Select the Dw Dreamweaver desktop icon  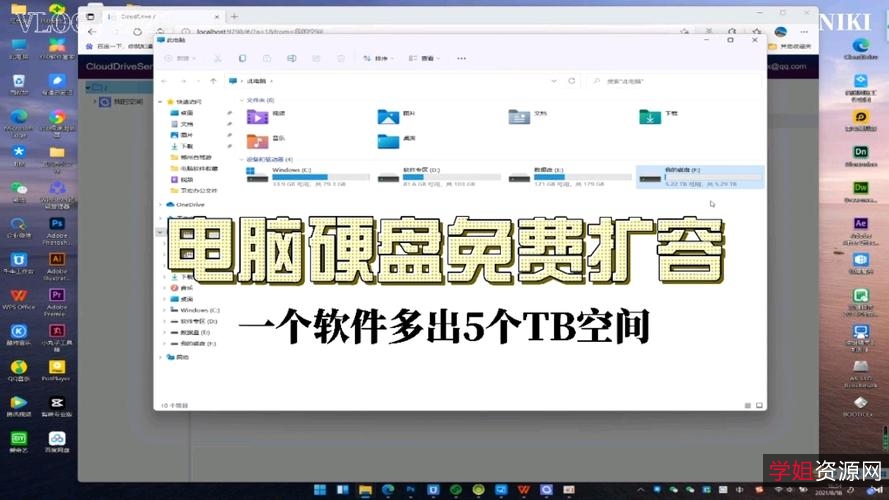(x=861, y=192)
